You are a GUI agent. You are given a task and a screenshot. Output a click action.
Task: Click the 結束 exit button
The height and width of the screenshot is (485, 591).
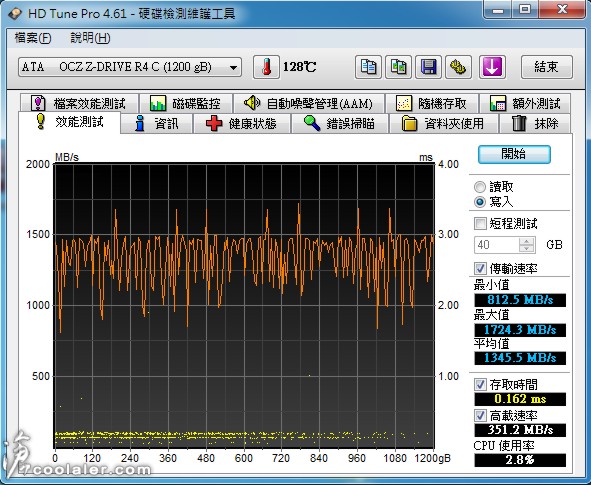tap(547, 67)
